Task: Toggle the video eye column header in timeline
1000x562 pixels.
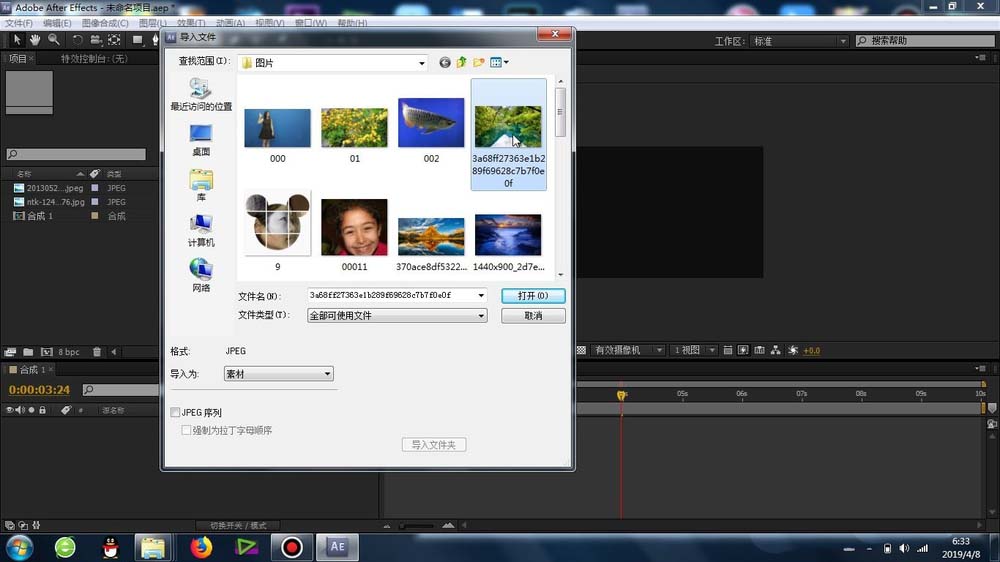Action: [9, 410]
